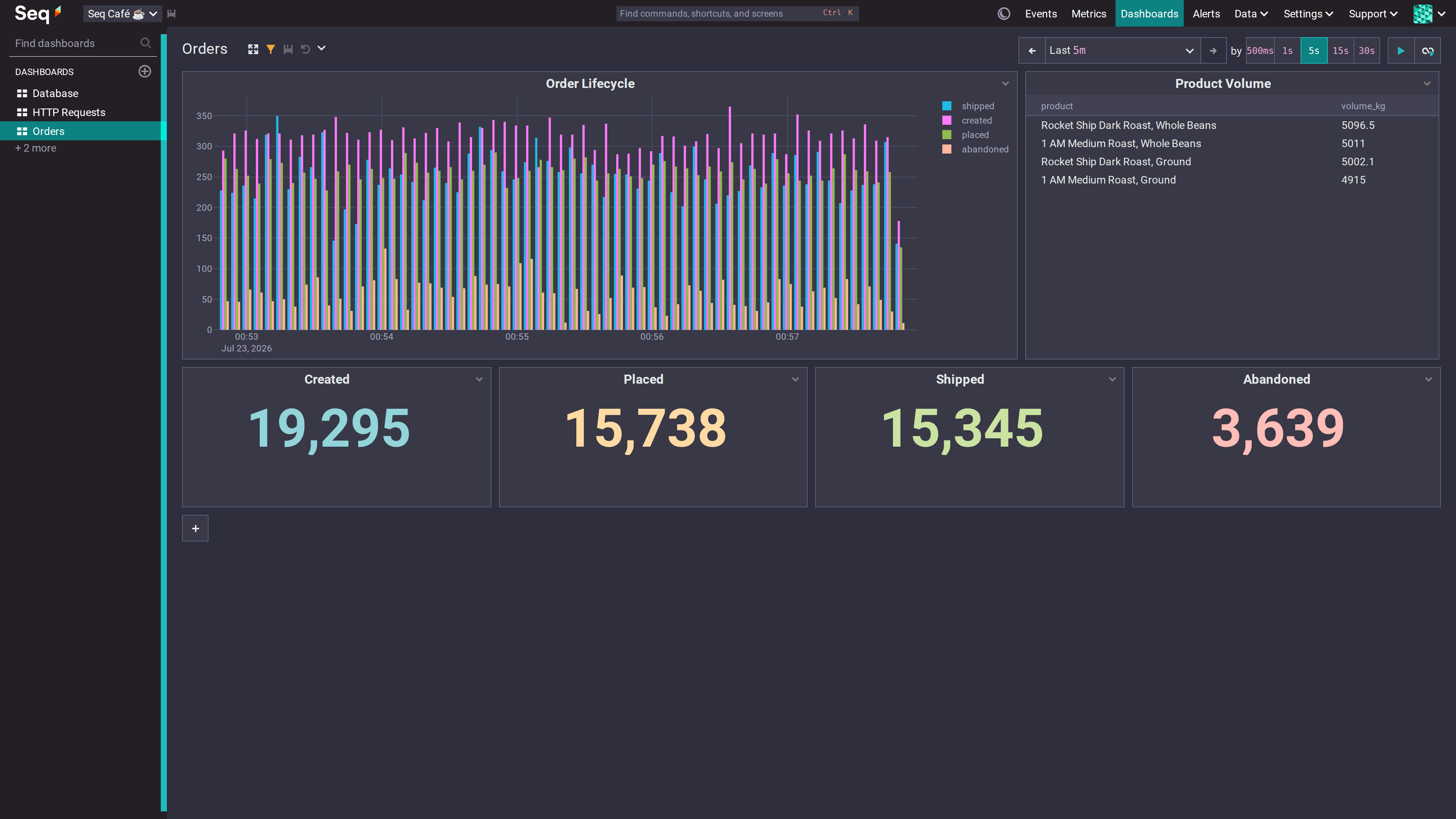
Task: Open the Orders dashboard options chevron
Action: [x=322, y=49]
